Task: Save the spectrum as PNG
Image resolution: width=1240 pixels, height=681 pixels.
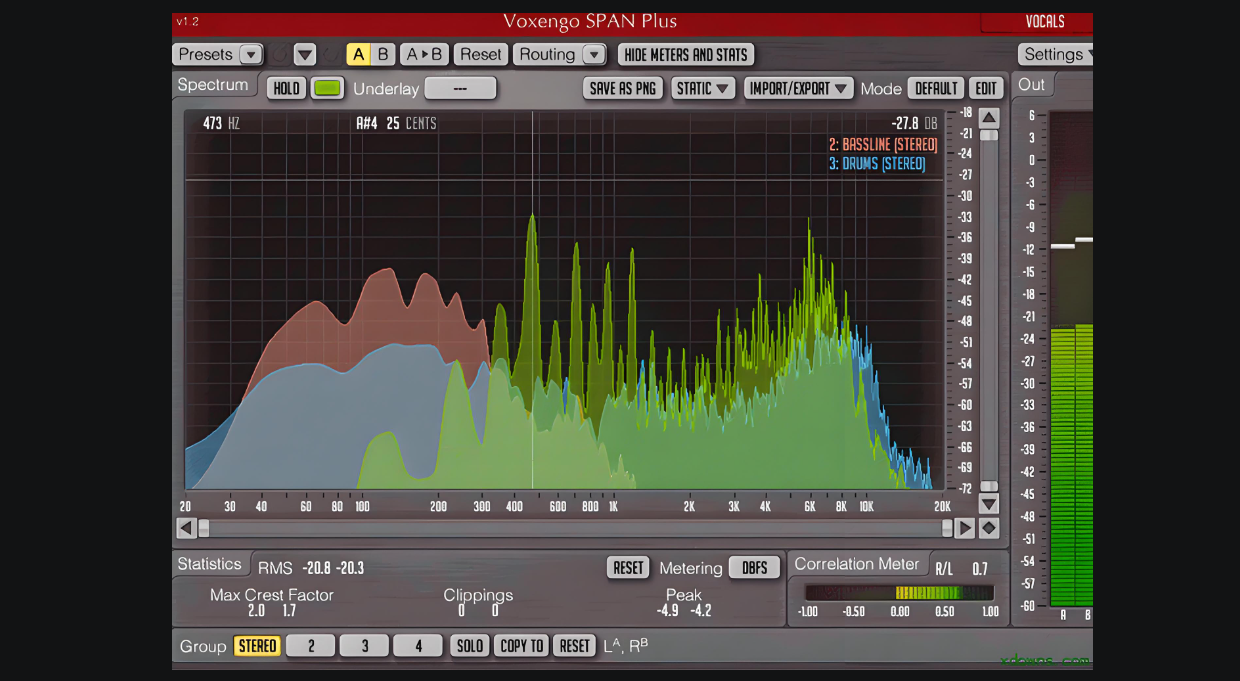Action: point(623,88)
